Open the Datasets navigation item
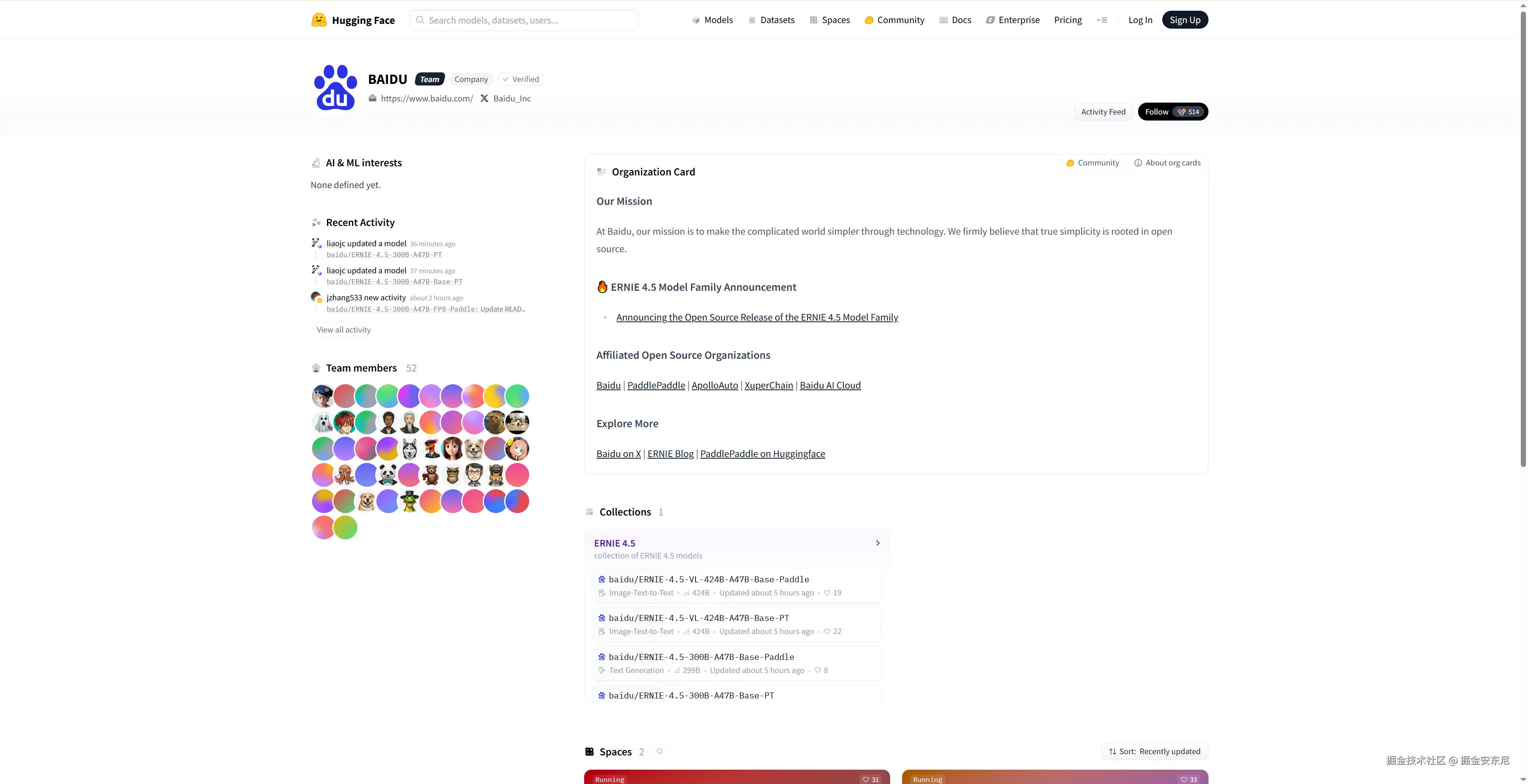 (x=771, y=20)
